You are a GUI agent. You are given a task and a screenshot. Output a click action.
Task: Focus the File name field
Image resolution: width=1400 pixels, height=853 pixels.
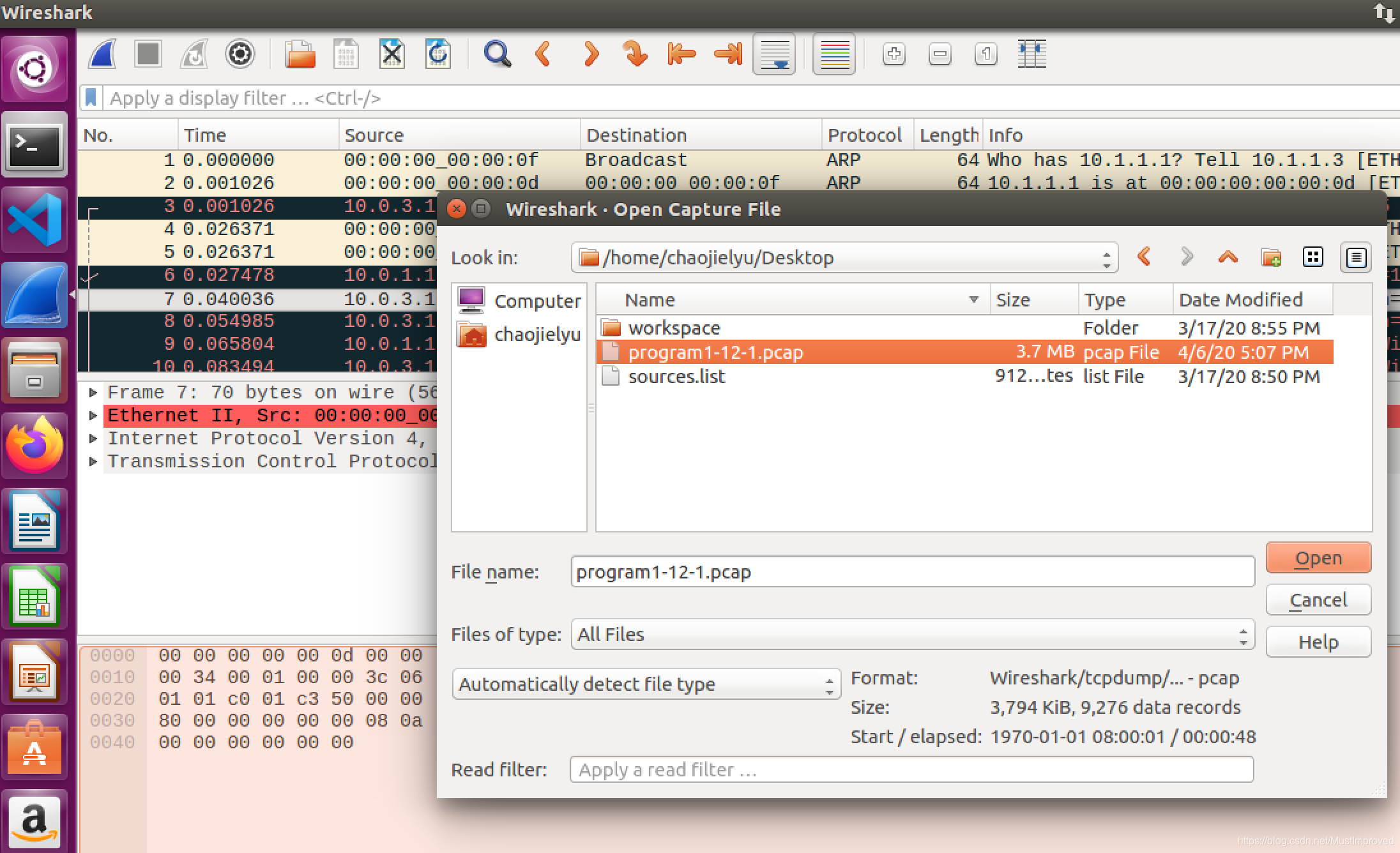913,571
